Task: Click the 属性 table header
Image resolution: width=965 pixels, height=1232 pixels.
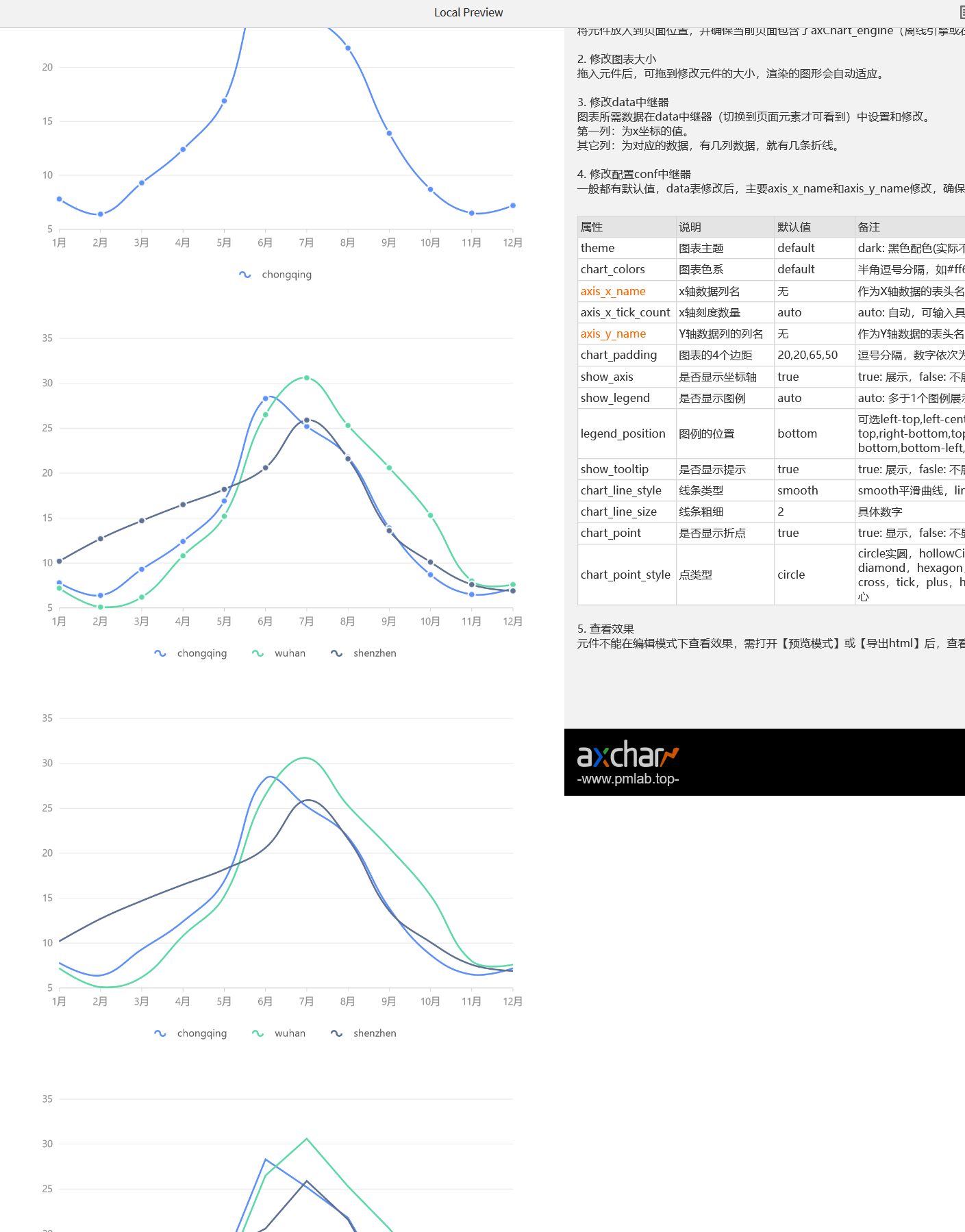Action: (x=627, y=227)
